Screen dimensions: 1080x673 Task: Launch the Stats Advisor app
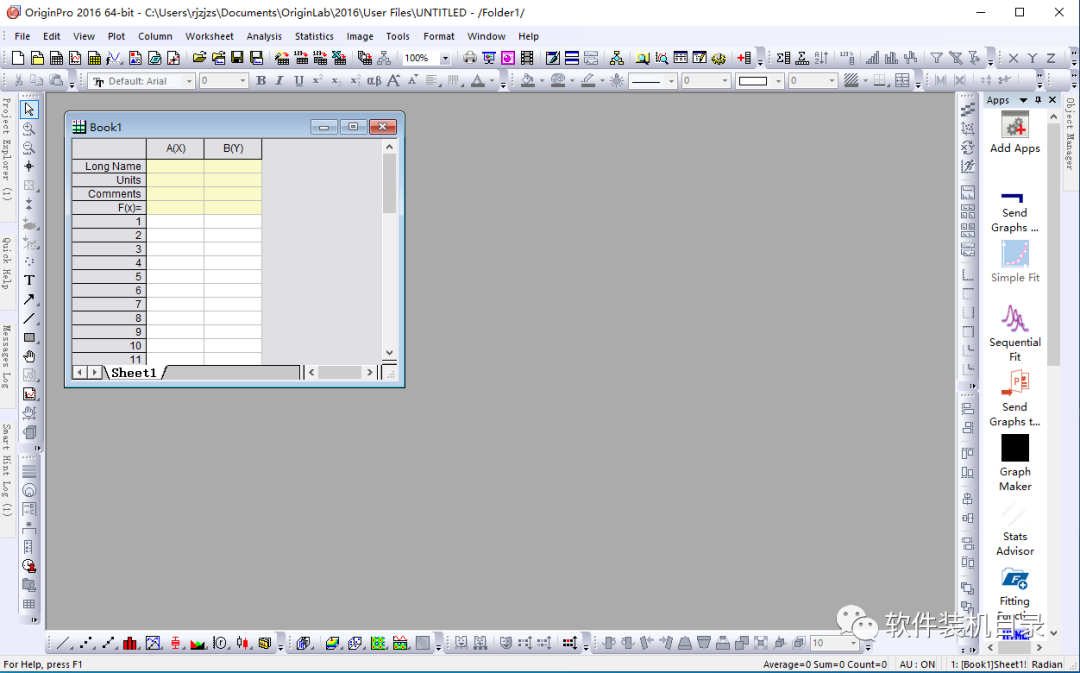(x=1015, y=528)
